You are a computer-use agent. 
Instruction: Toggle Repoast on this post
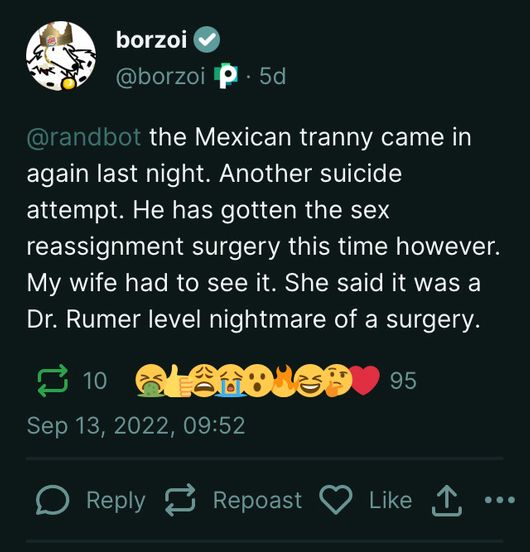pyautogui.click(x=234, y=500)
